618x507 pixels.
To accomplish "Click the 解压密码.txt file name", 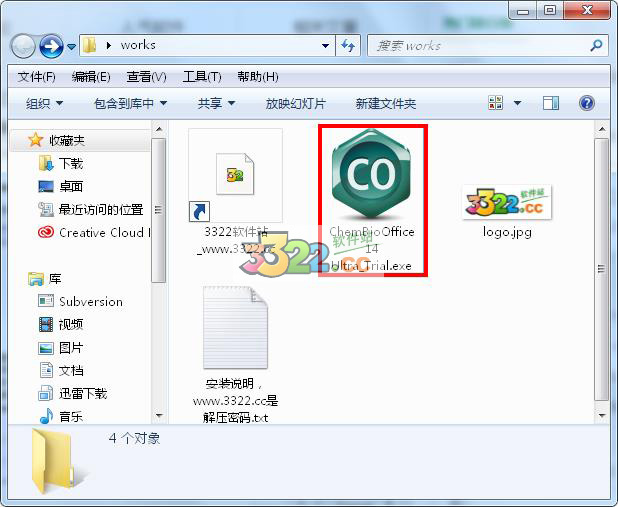I will (x=235, y=418).
